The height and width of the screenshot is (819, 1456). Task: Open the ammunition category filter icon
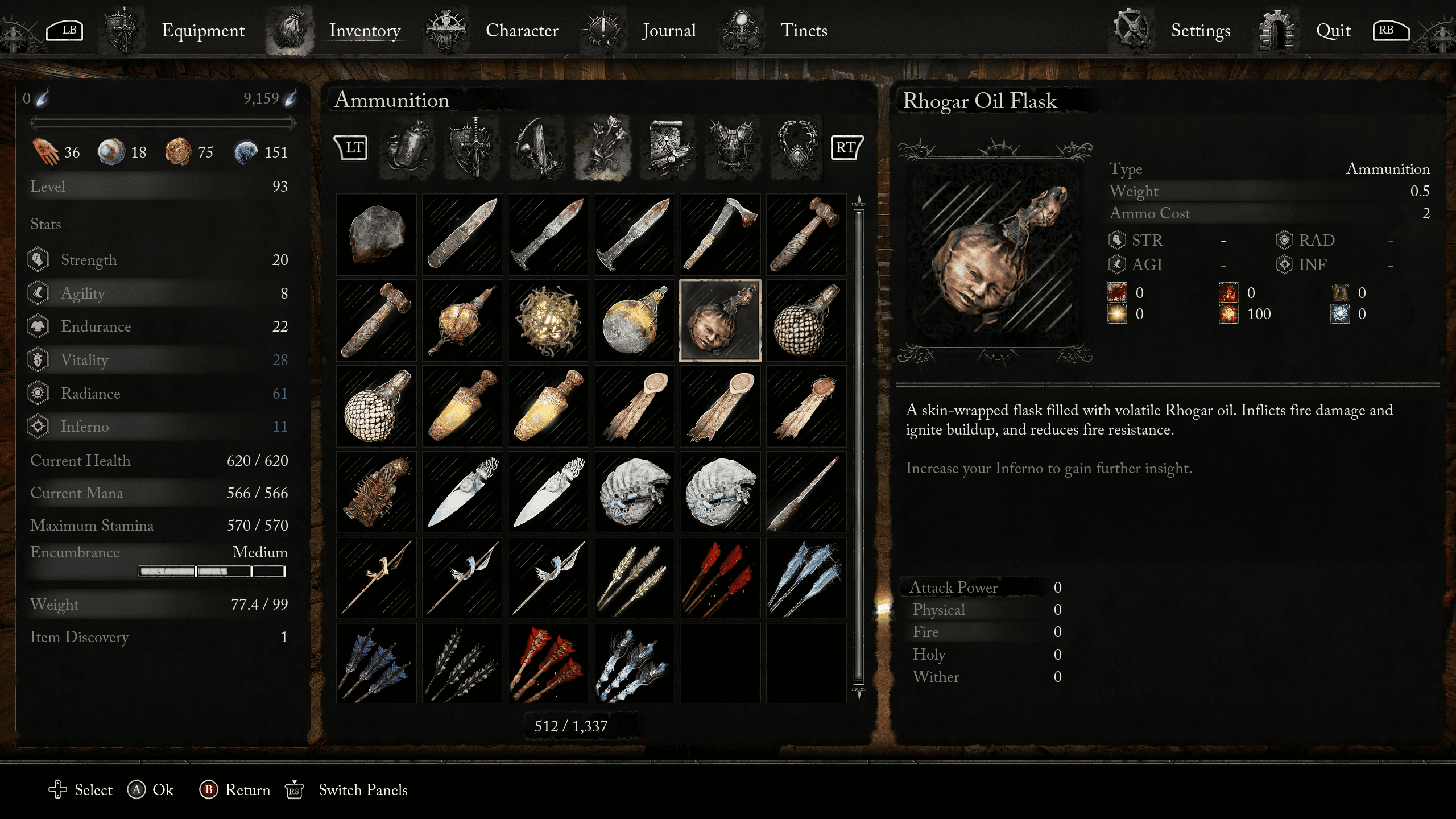tap(603, 148)
